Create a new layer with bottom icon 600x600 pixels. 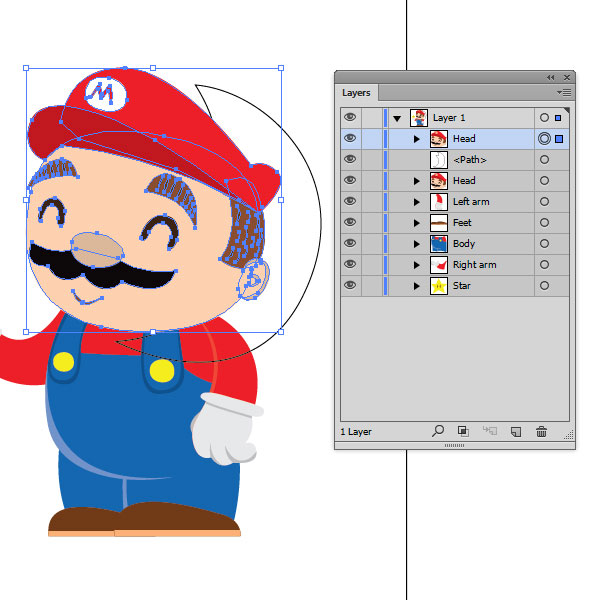[x=516, y=431]
